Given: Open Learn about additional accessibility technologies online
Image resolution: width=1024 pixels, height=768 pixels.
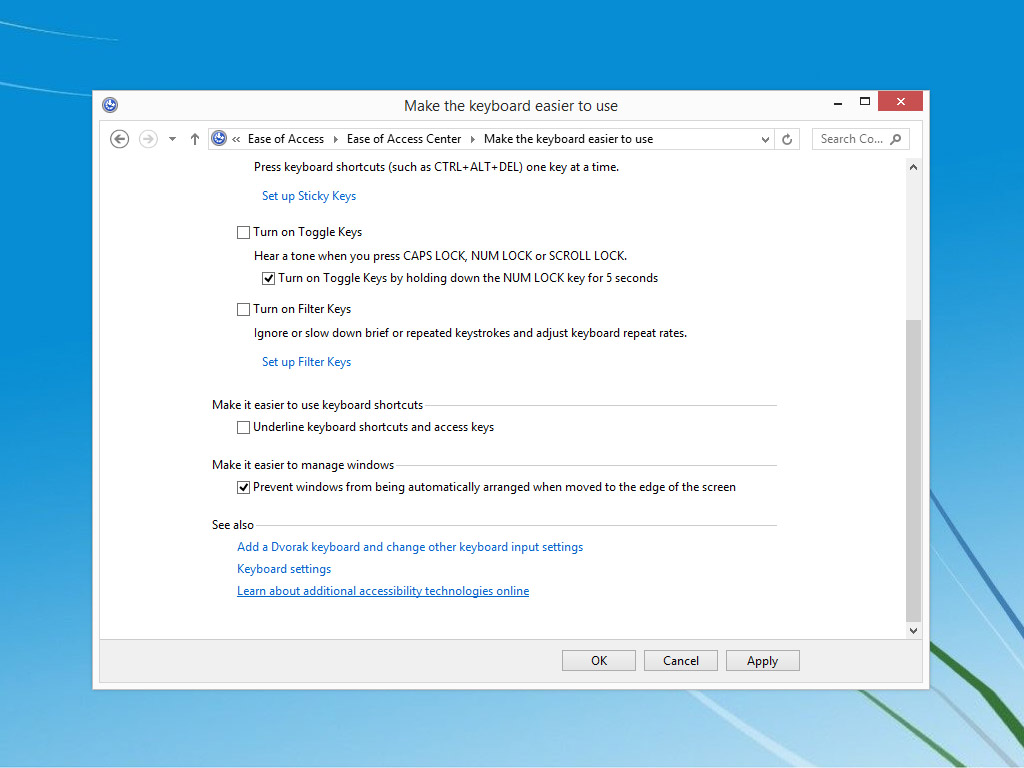Looking at the screenshot, I should [x=383, y=591].
